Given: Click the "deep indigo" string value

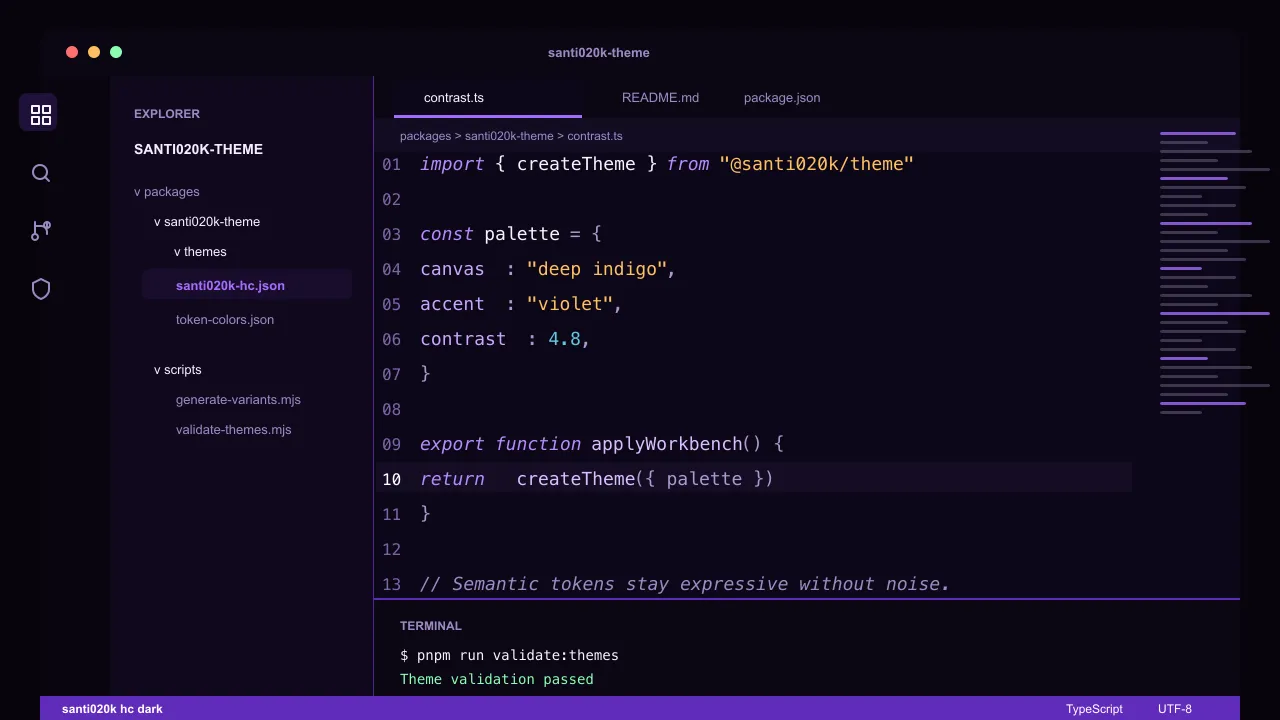Looking at the screenshot, I should 597,269.
